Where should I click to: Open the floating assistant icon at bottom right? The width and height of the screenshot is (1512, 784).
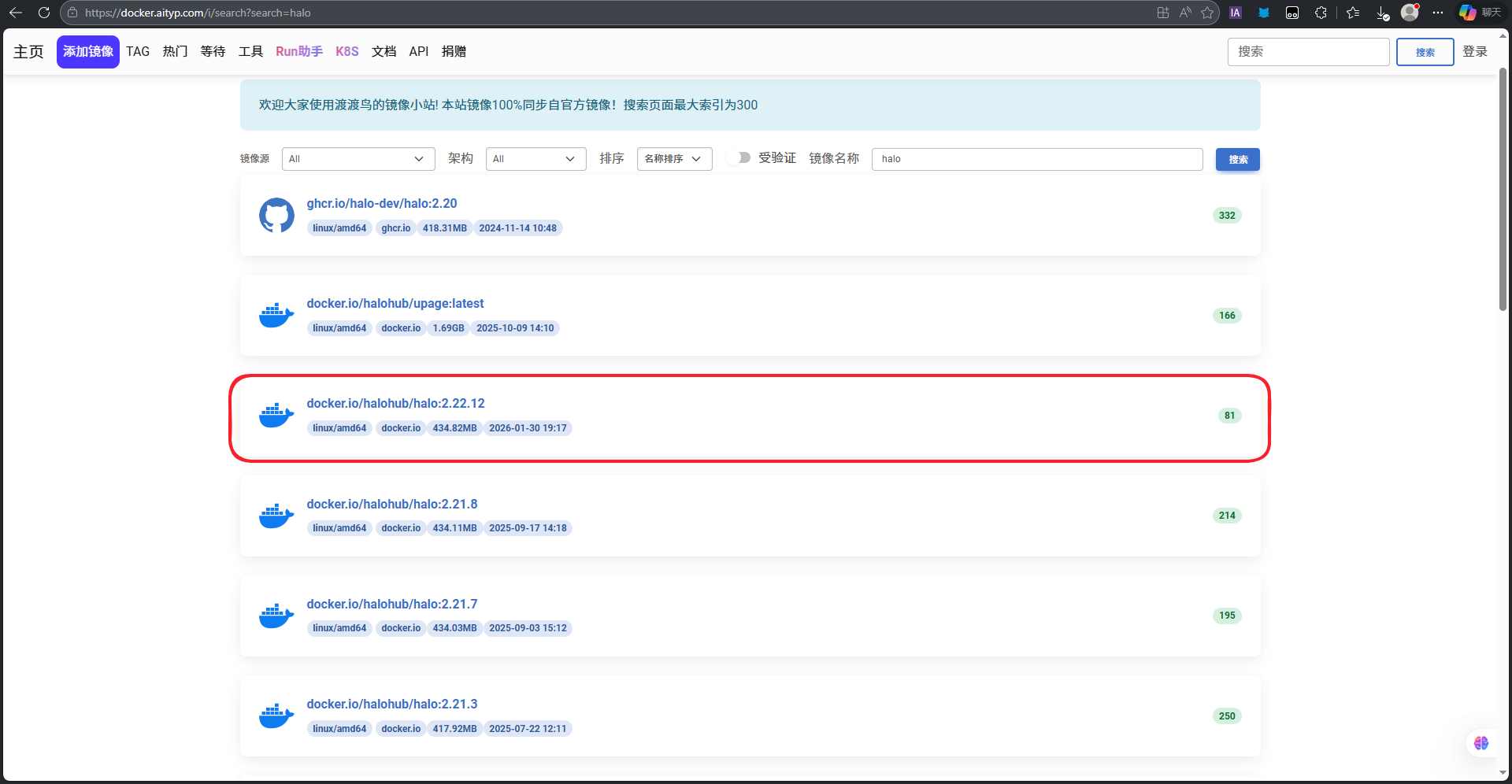[x=1481, y=743]
